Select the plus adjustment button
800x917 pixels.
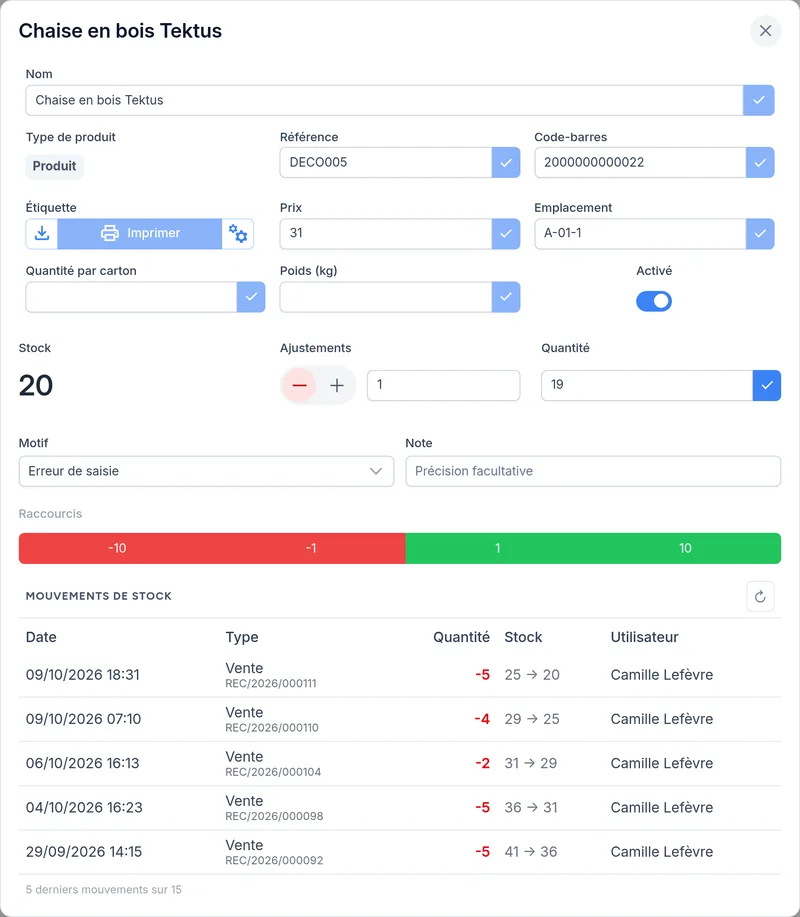337,385
